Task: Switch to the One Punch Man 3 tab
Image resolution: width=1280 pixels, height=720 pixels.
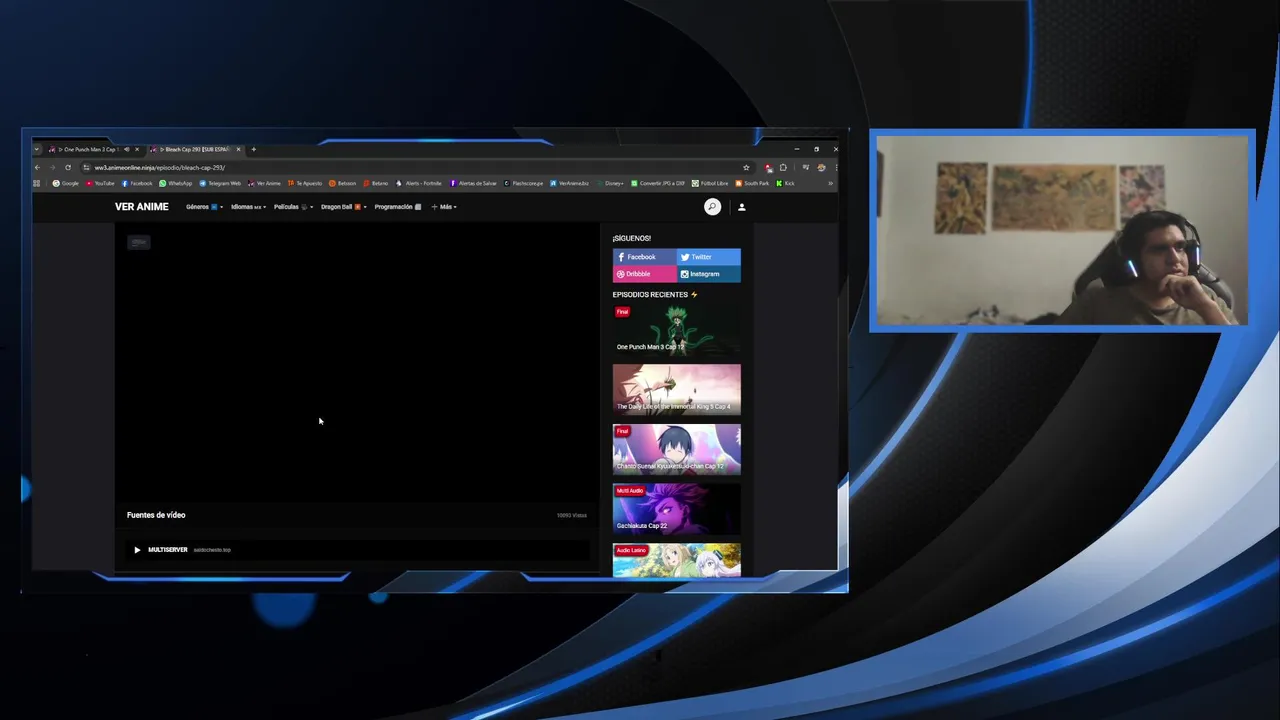Action: [x=88, y=149]
